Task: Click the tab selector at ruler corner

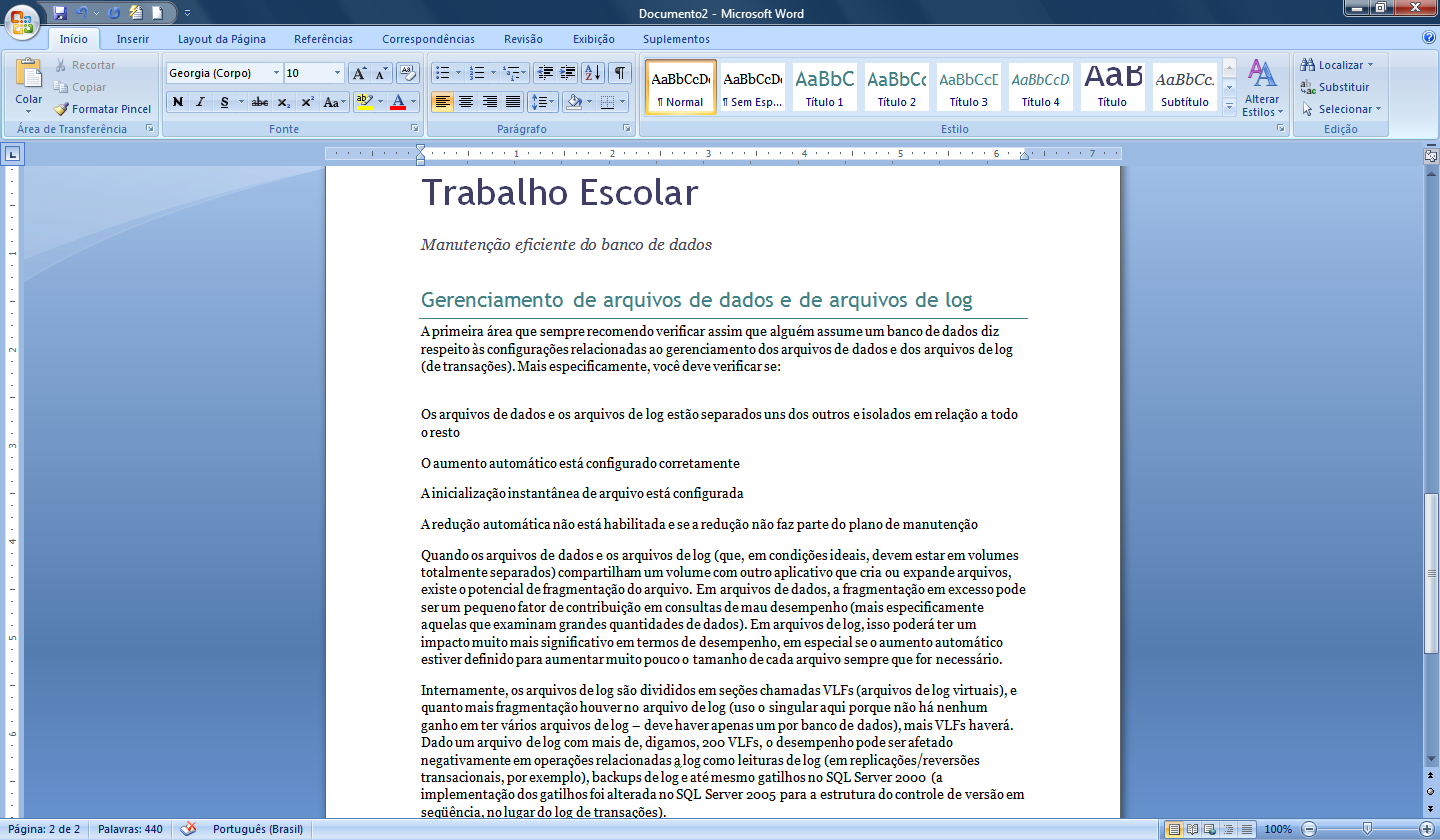Action: (12, 154)
